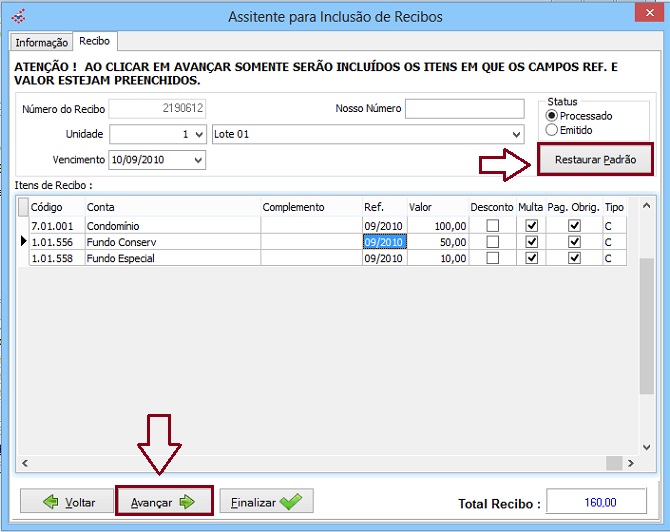The width and height of the screenshot is (670, 532).
Task: Select the Emitido status radio button
Action: [551, 130]
